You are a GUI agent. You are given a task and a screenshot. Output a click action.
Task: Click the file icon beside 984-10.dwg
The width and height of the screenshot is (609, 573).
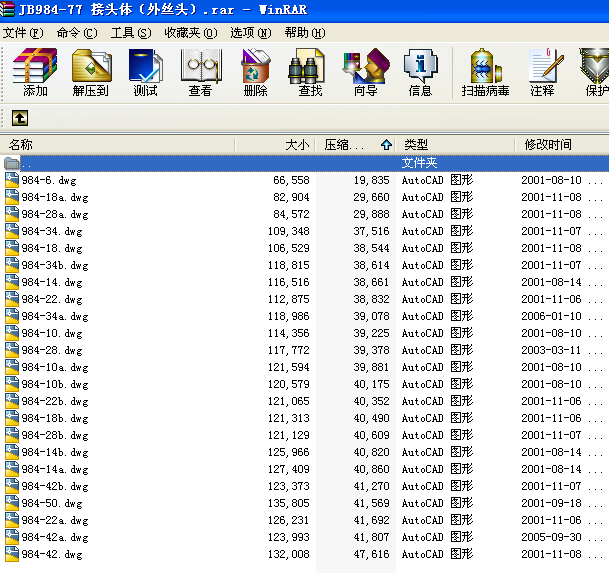(12, 333)
